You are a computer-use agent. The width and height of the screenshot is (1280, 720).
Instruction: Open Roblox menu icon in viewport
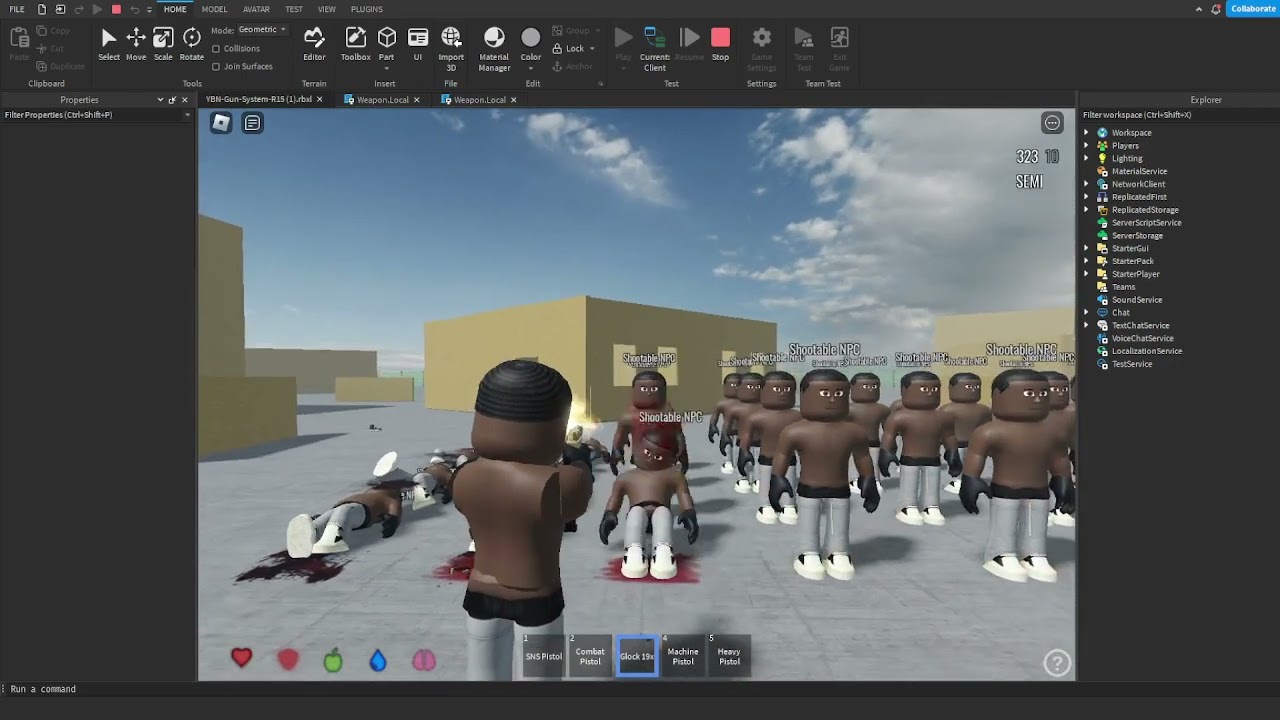(221, 123)
